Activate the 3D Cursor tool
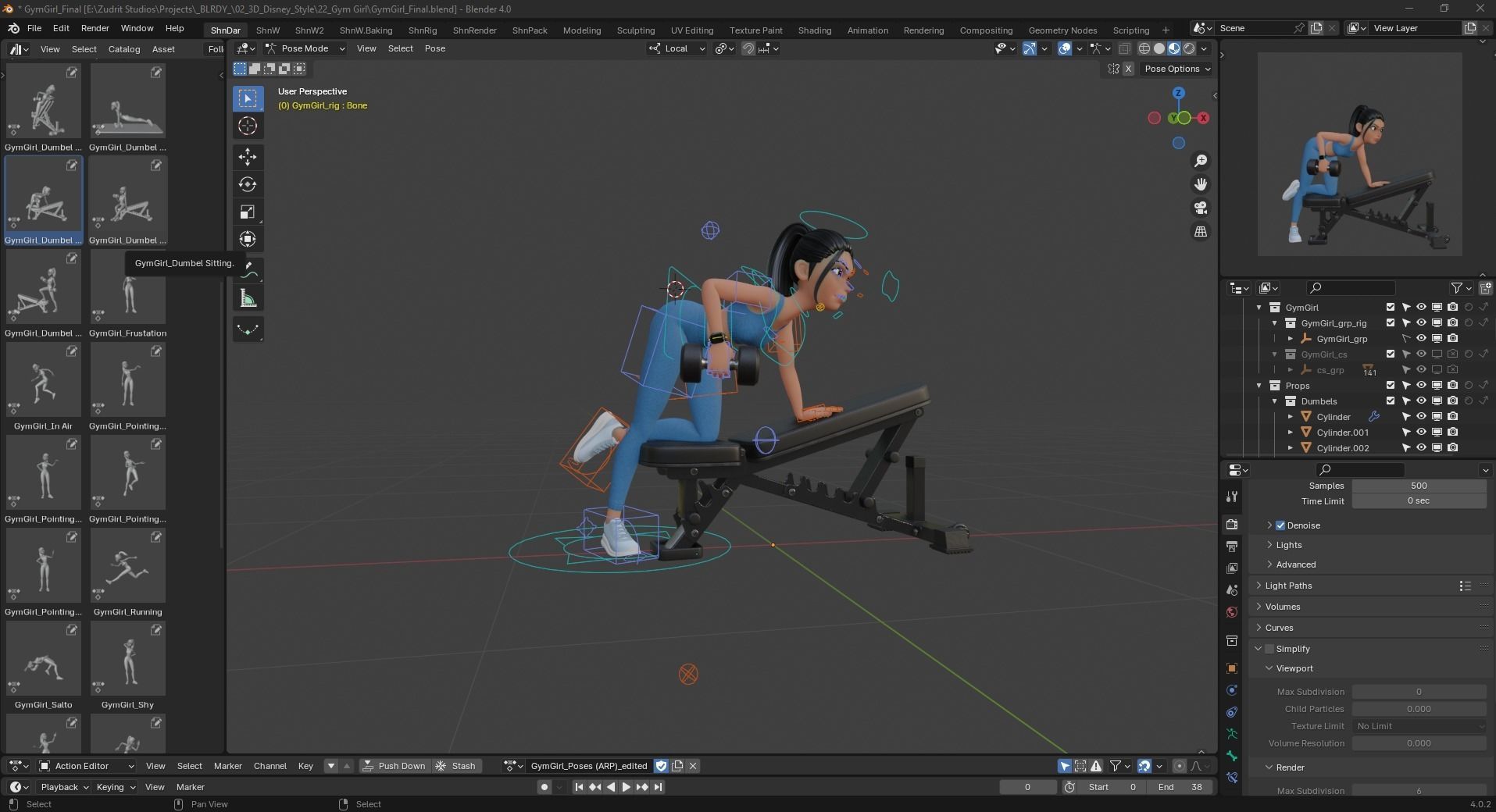1496x812 pixels. pos(248,126)
